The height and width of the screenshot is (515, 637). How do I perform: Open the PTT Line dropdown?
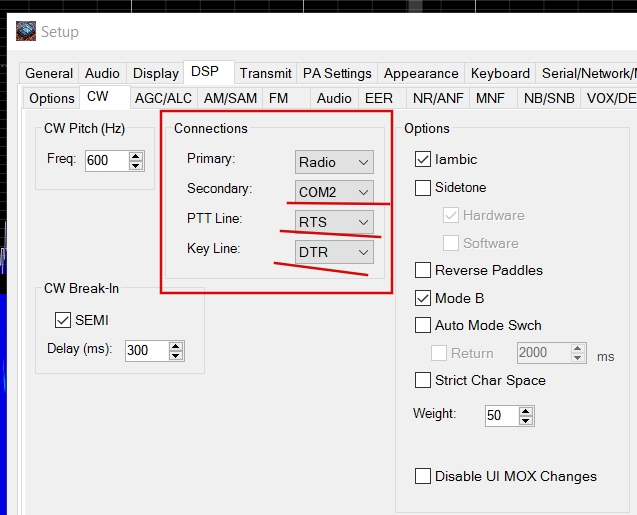click(335, 222)
